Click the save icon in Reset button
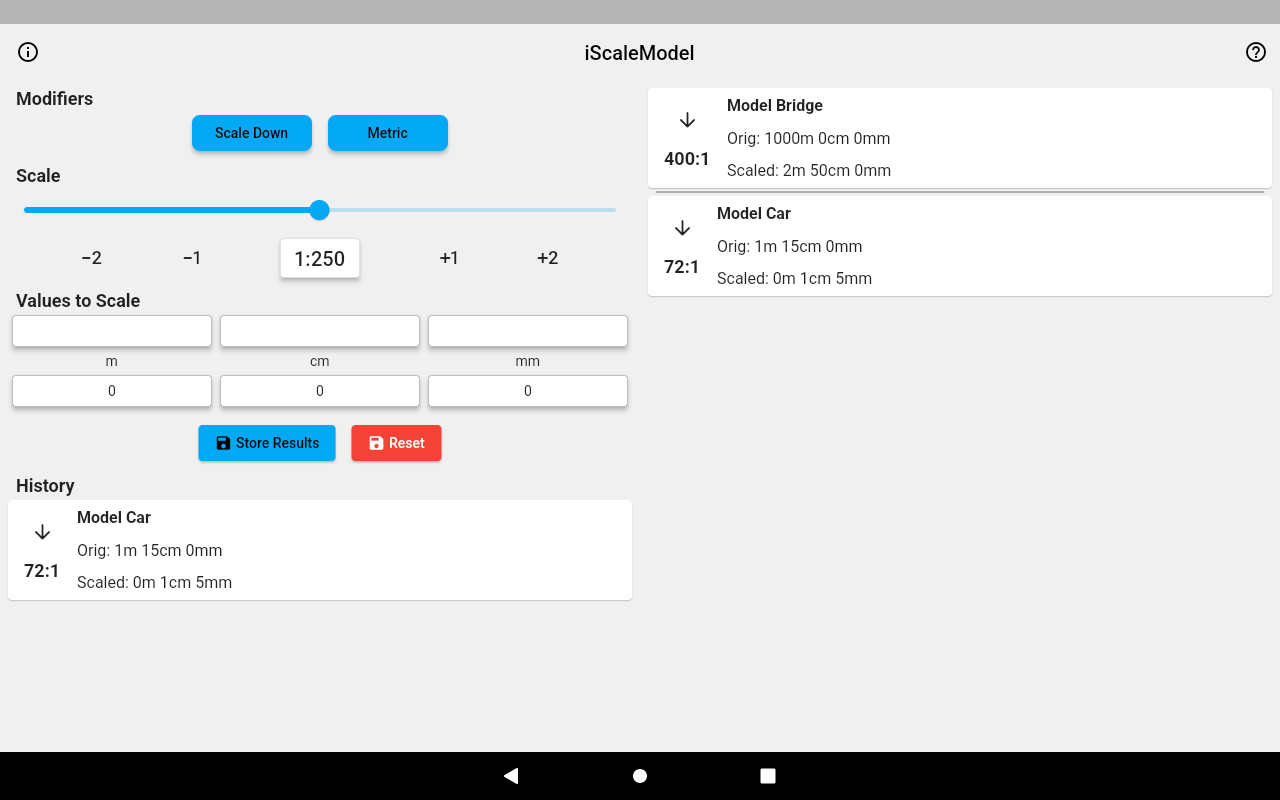Screen dimensions: 1280x800 coord(376,443)
